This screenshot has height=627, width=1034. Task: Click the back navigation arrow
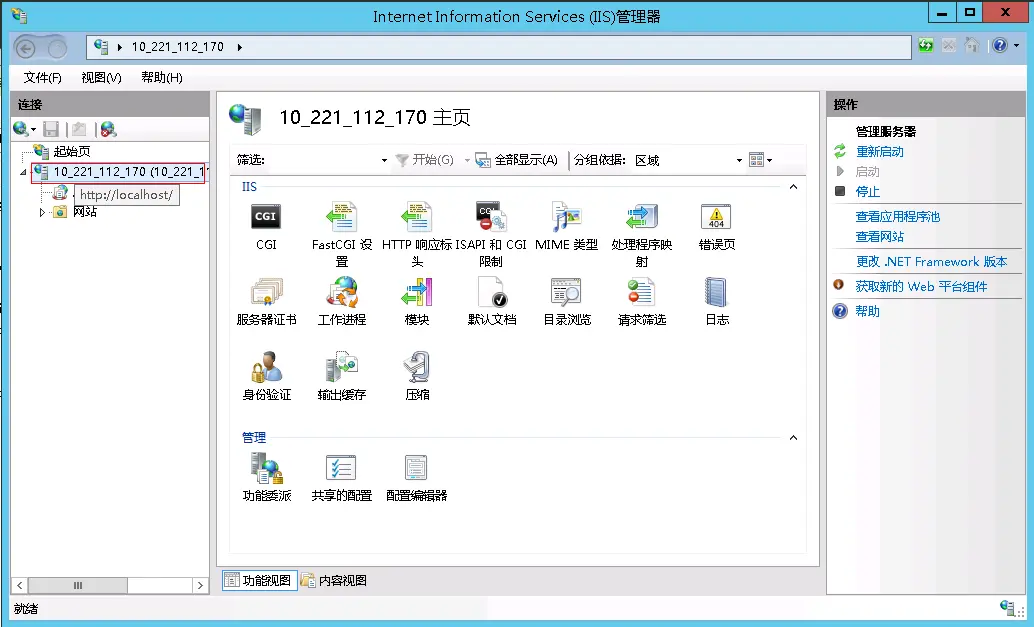[25, 48]
